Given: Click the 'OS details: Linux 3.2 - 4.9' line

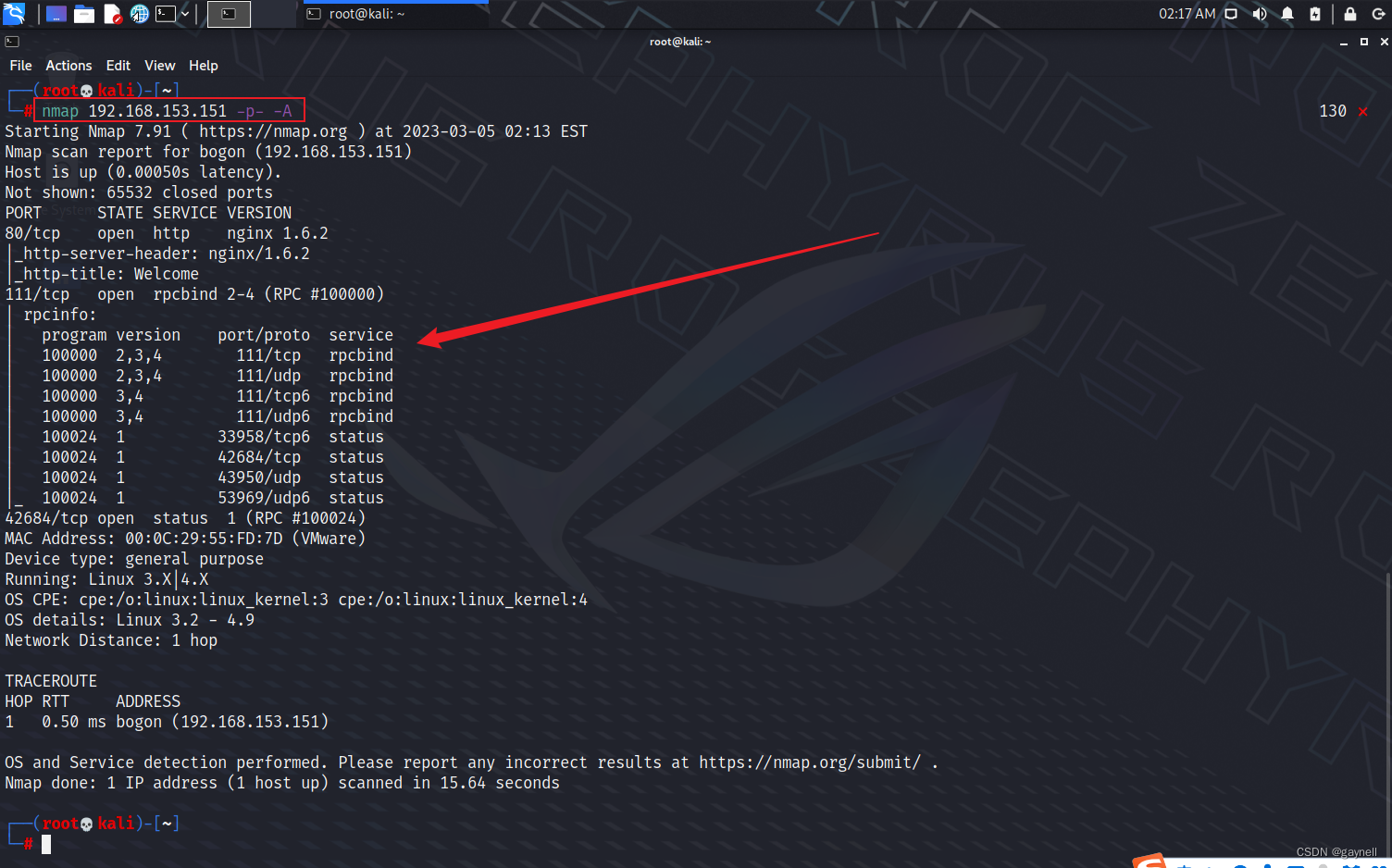Looking at the screenshot, I should [x=130, y=620].
